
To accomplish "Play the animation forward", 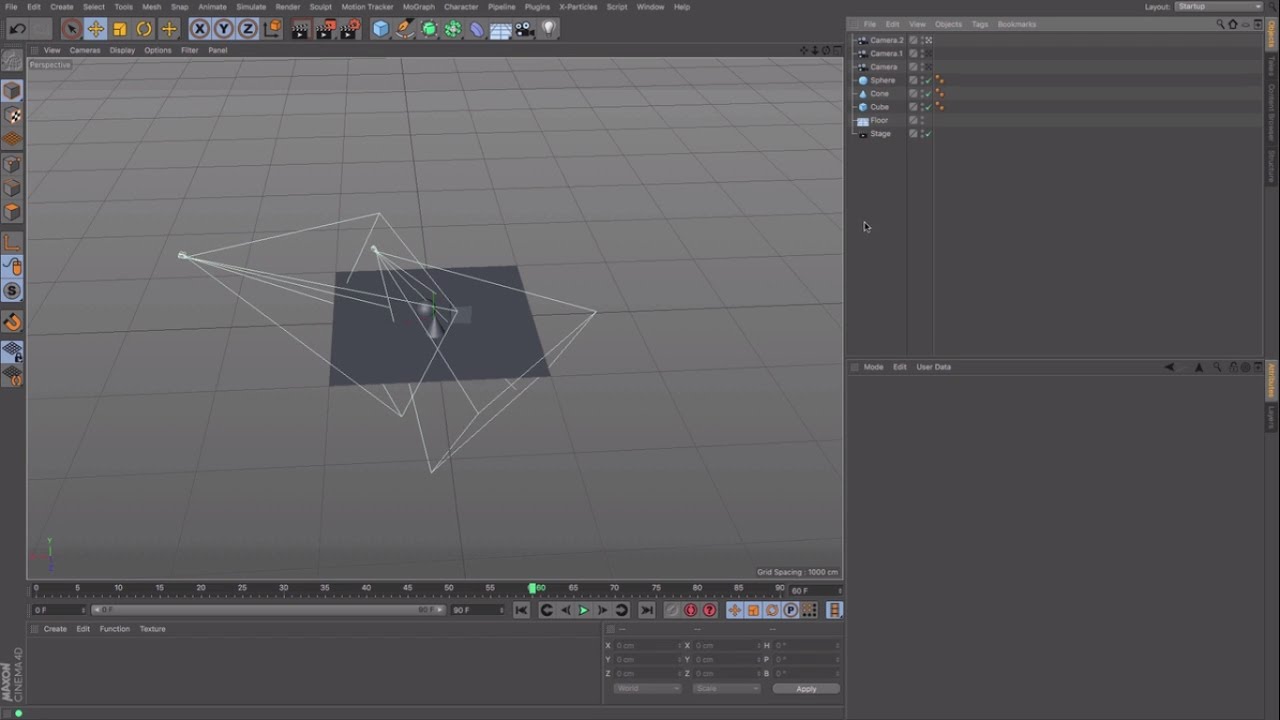I will point(584,610).
